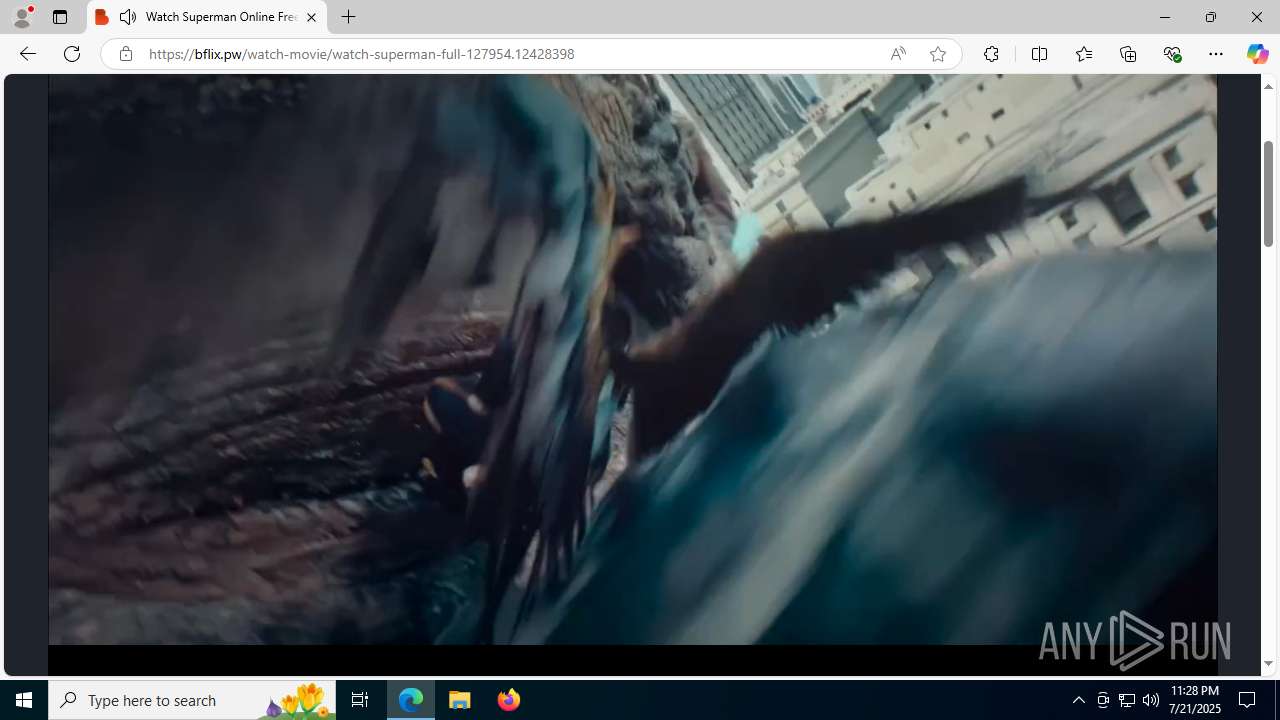Screen dimensions: 1280x720
Task: Click the scrollbar down arrow
Action: (x=1268, y=663)
